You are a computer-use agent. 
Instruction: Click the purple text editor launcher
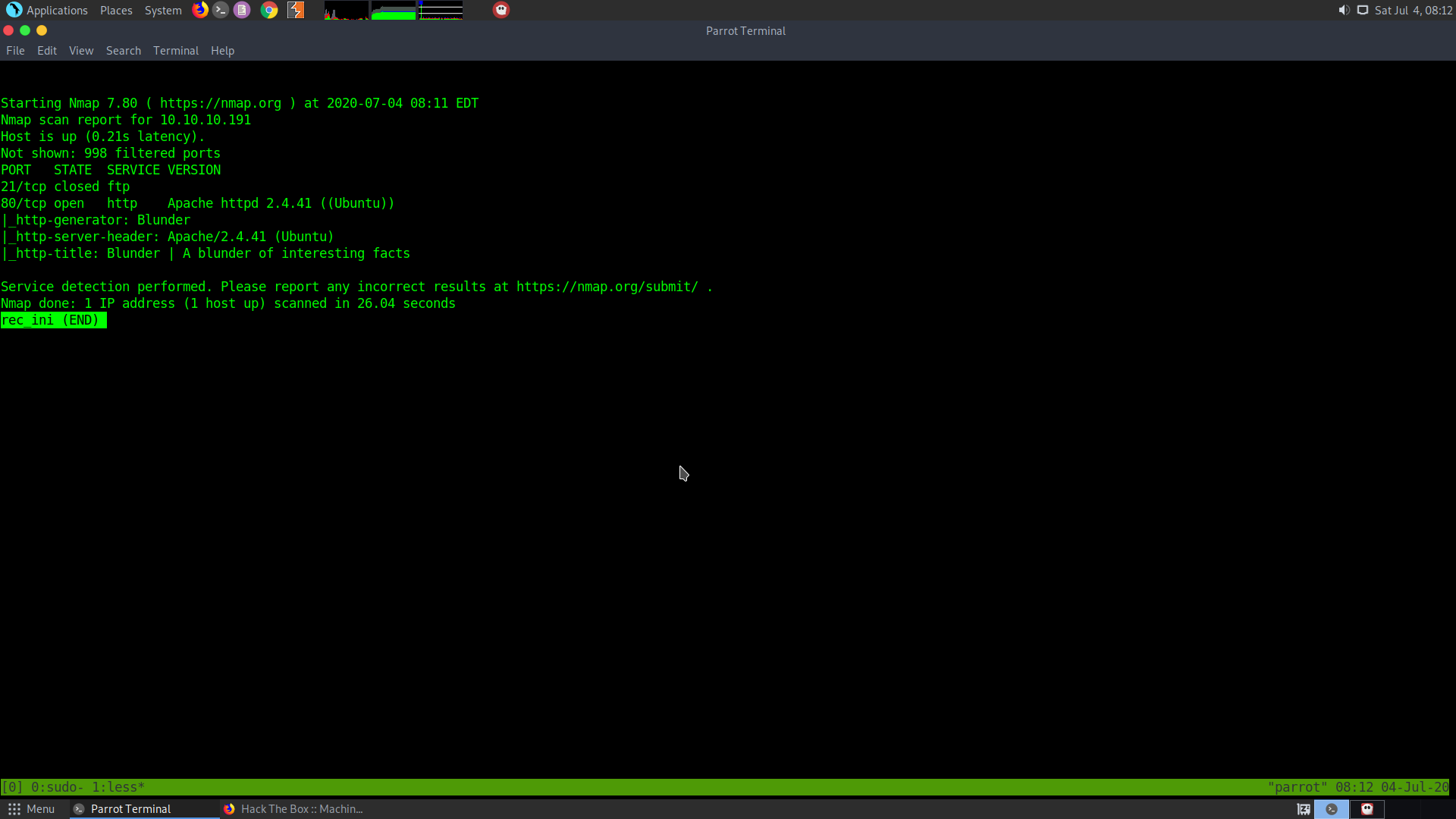(x=242, y=10)
